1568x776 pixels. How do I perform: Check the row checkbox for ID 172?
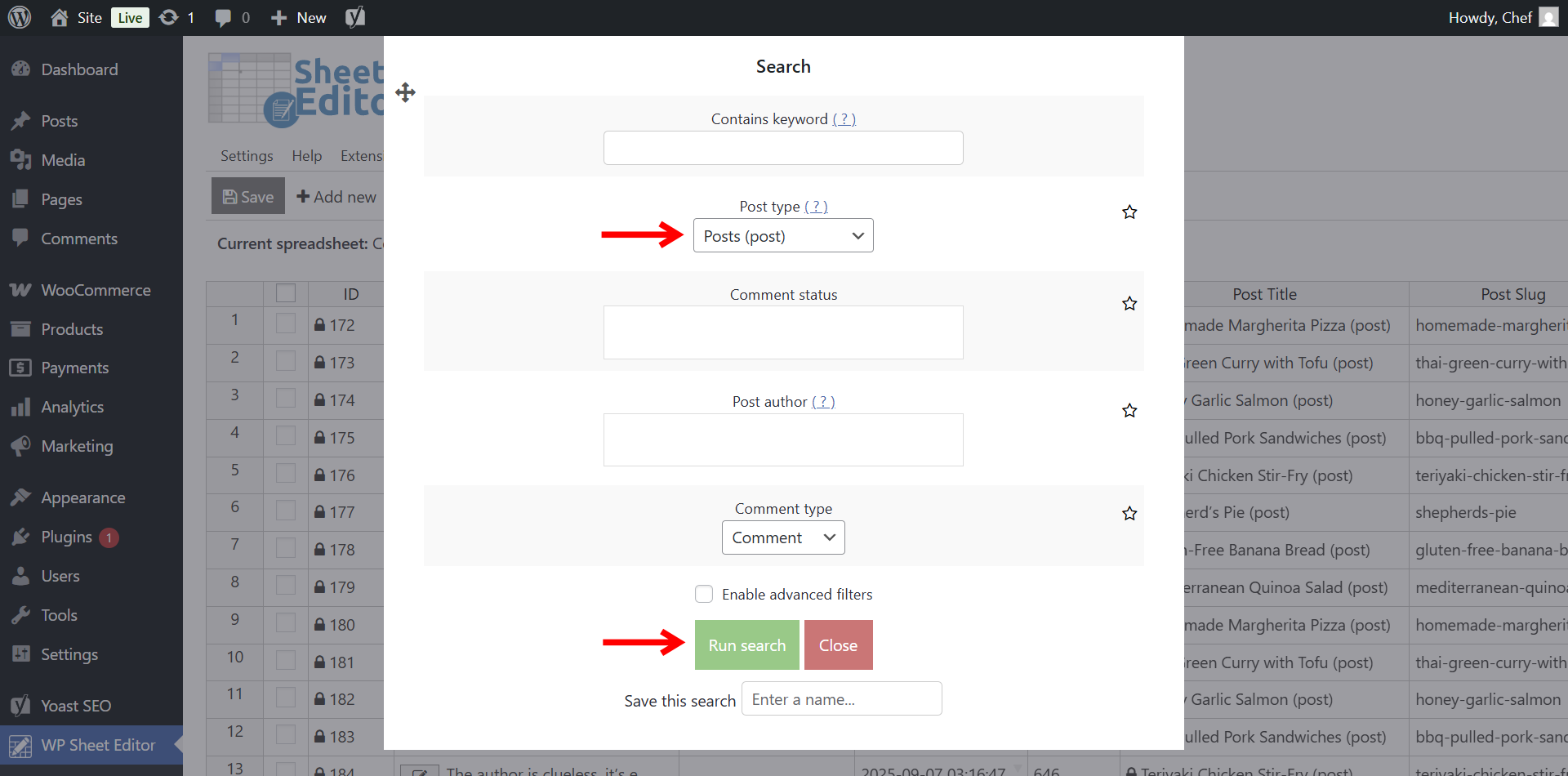pos(286,323)
